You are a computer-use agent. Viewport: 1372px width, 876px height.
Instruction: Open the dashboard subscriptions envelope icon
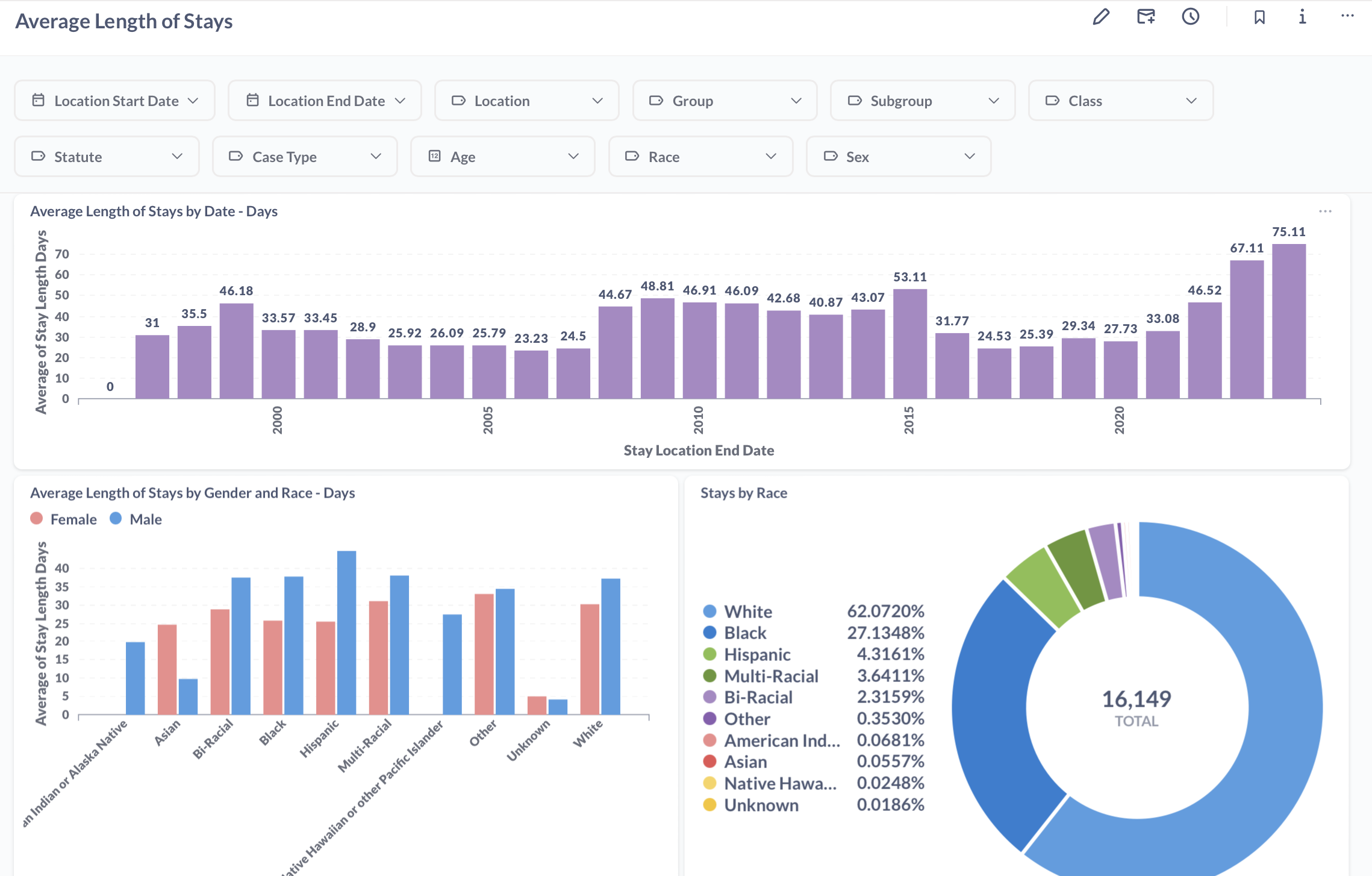(1146, 17)
